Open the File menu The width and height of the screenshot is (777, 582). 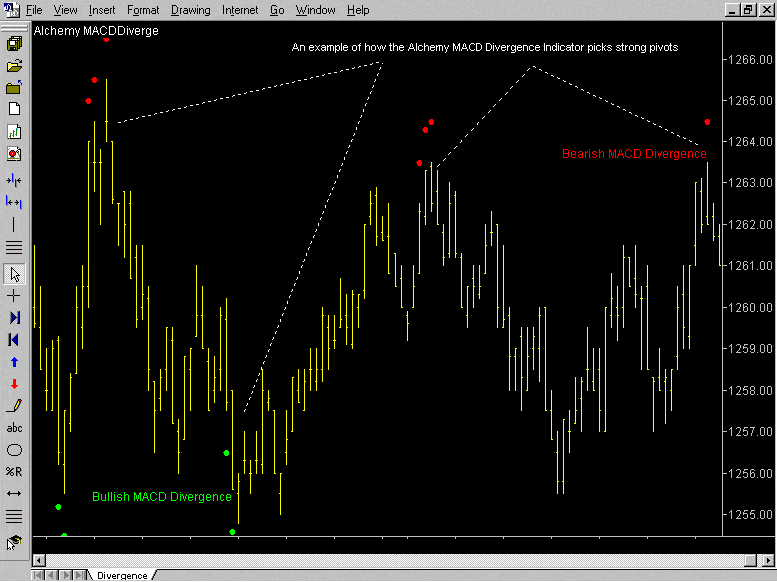(x=34, y=10)
